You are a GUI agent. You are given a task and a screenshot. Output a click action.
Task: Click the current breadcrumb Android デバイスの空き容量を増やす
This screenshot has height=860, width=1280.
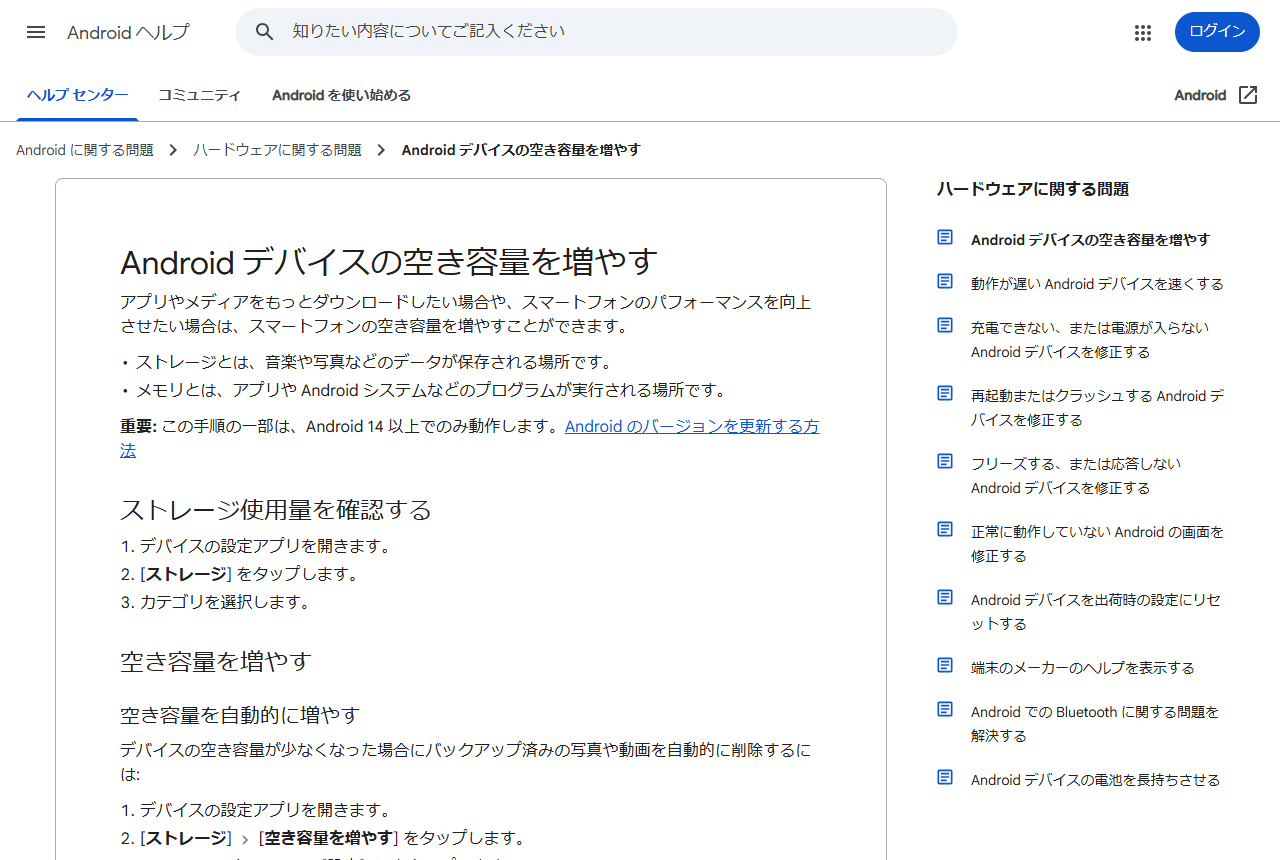coord(521,150)
